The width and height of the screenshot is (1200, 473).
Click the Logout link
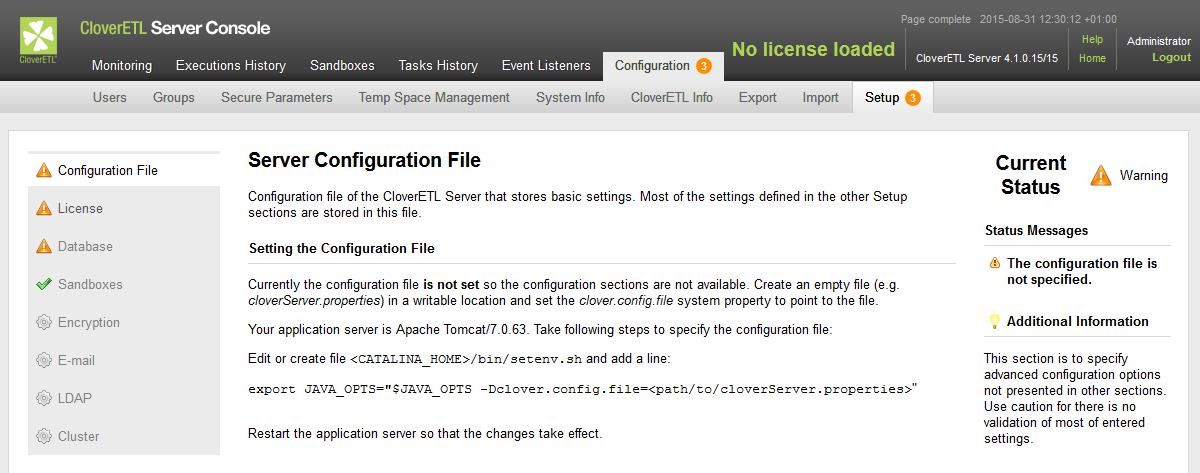click(x=1171, y=57)
